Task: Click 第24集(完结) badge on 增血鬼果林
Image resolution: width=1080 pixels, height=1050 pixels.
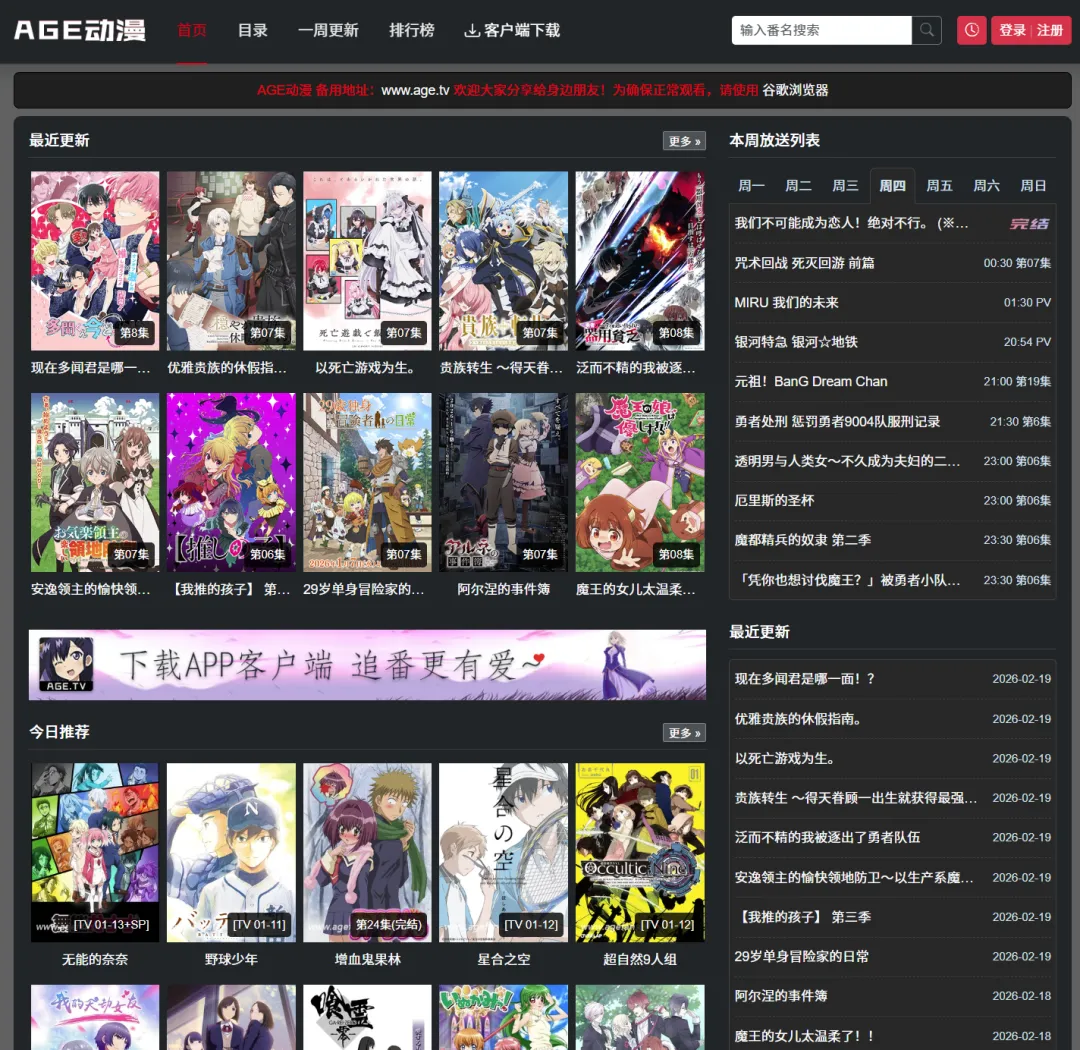Action: tap(388, 925)
